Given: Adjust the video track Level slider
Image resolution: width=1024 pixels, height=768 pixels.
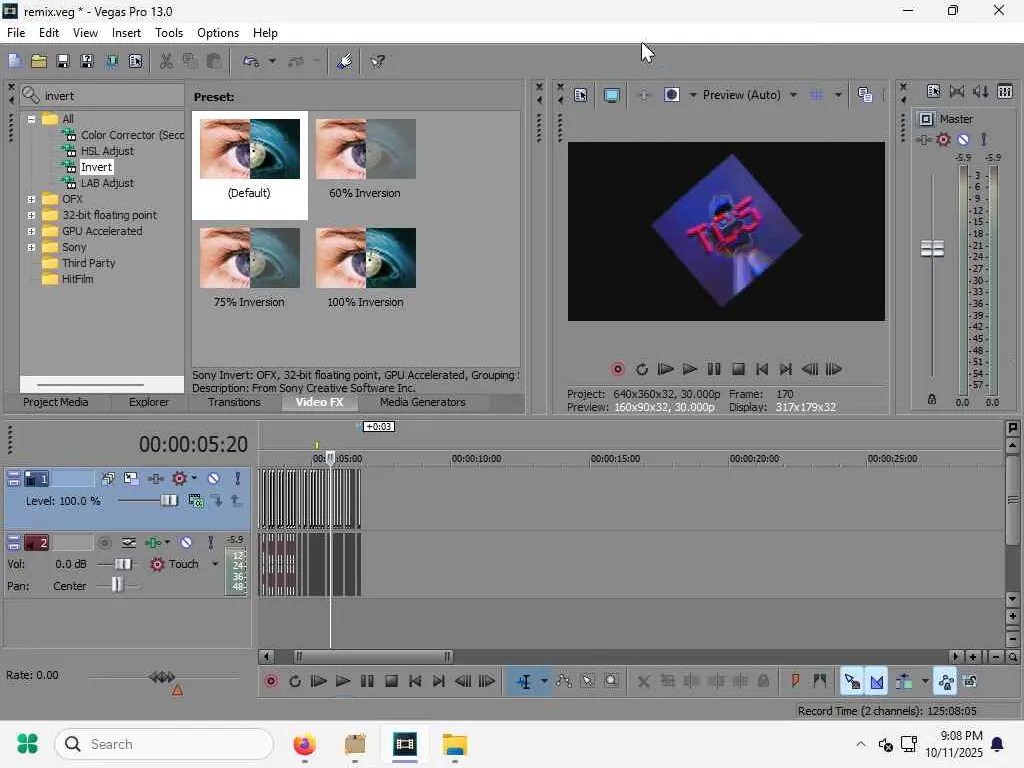Looking at the screenshot, I should (168, 501).
